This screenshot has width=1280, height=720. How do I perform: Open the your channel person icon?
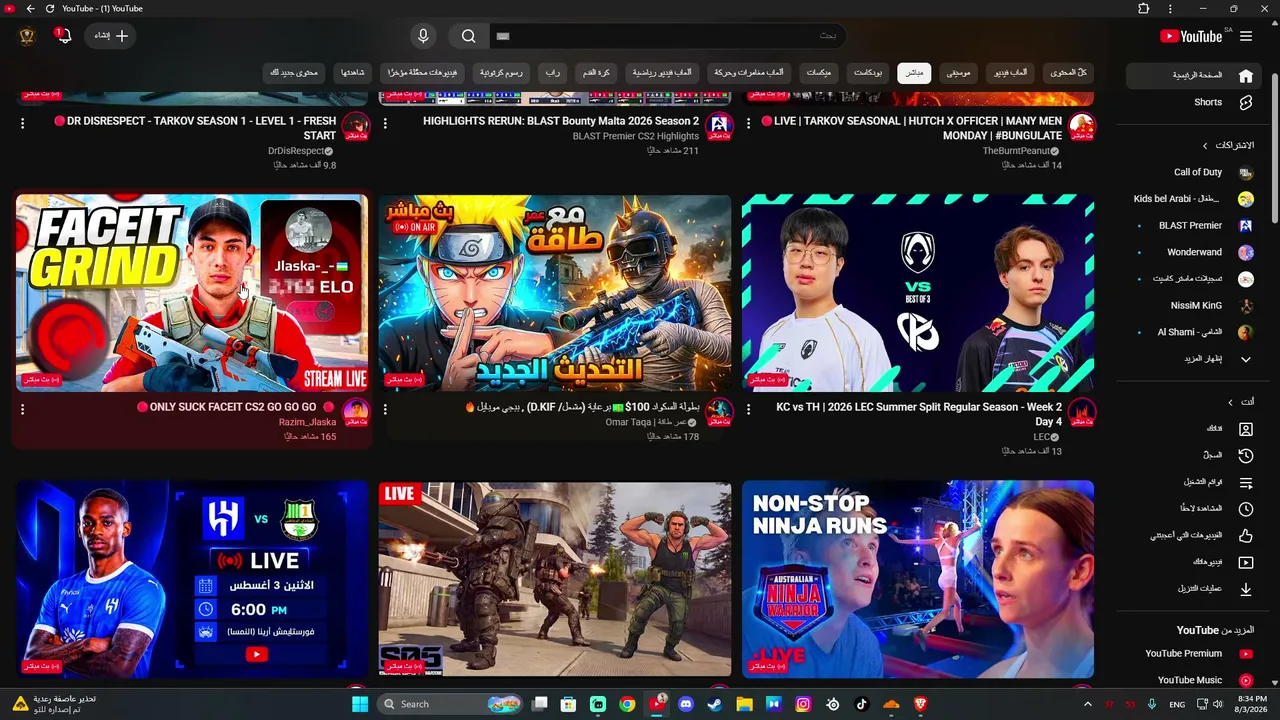(x=1246, y=429)
